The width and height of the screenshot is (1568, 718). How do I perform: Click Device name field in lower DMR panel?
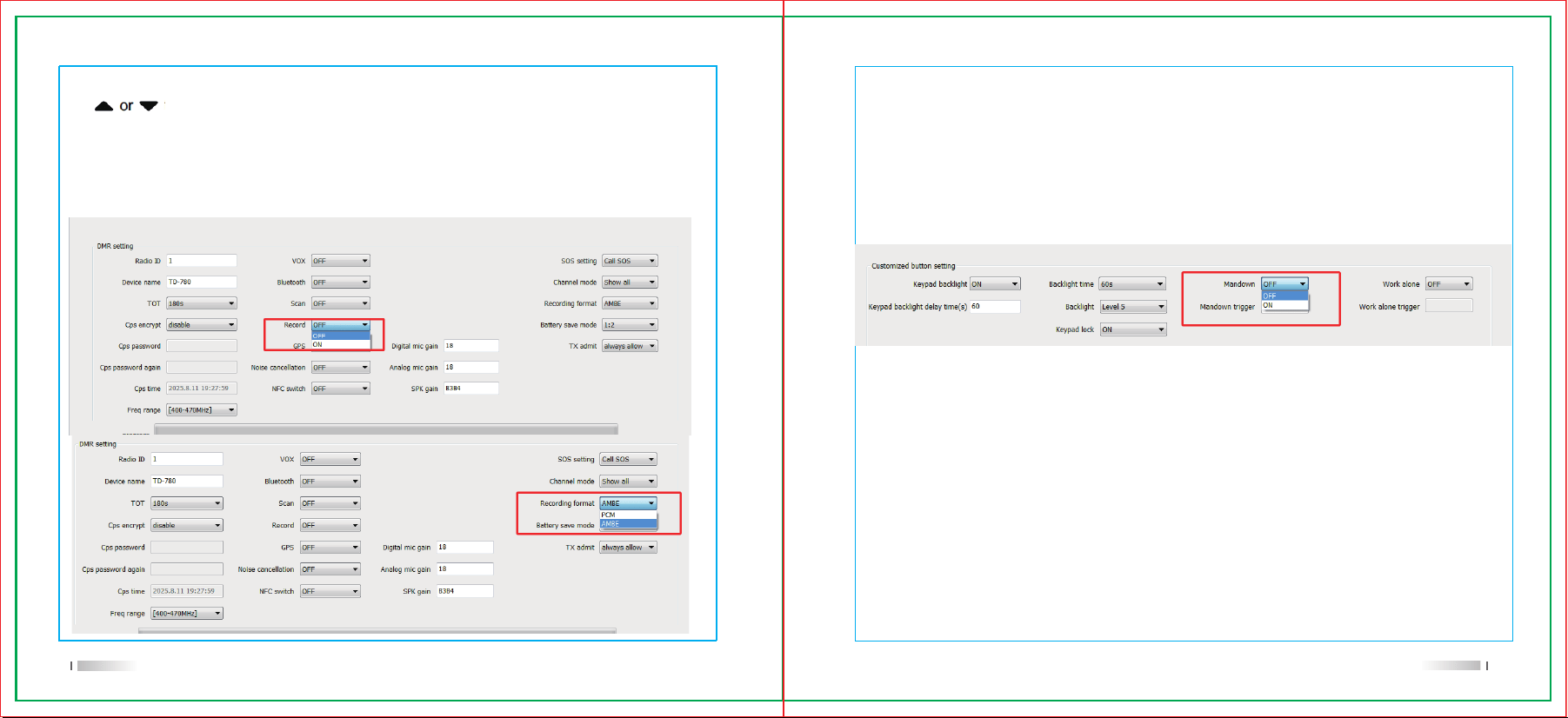pos(187,481)
